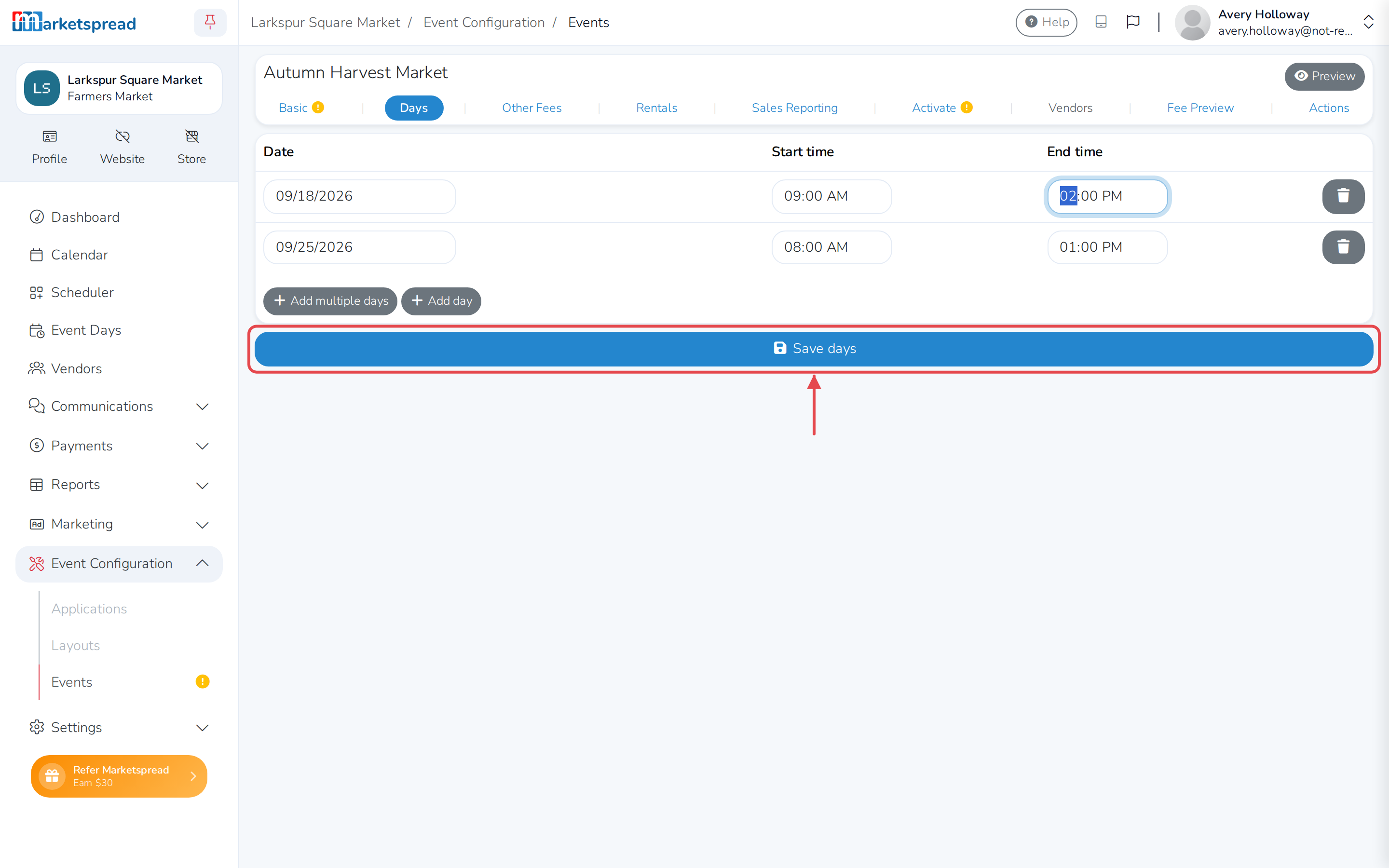
Task: Open Events under Event Configuration
Action: (72, 682)
